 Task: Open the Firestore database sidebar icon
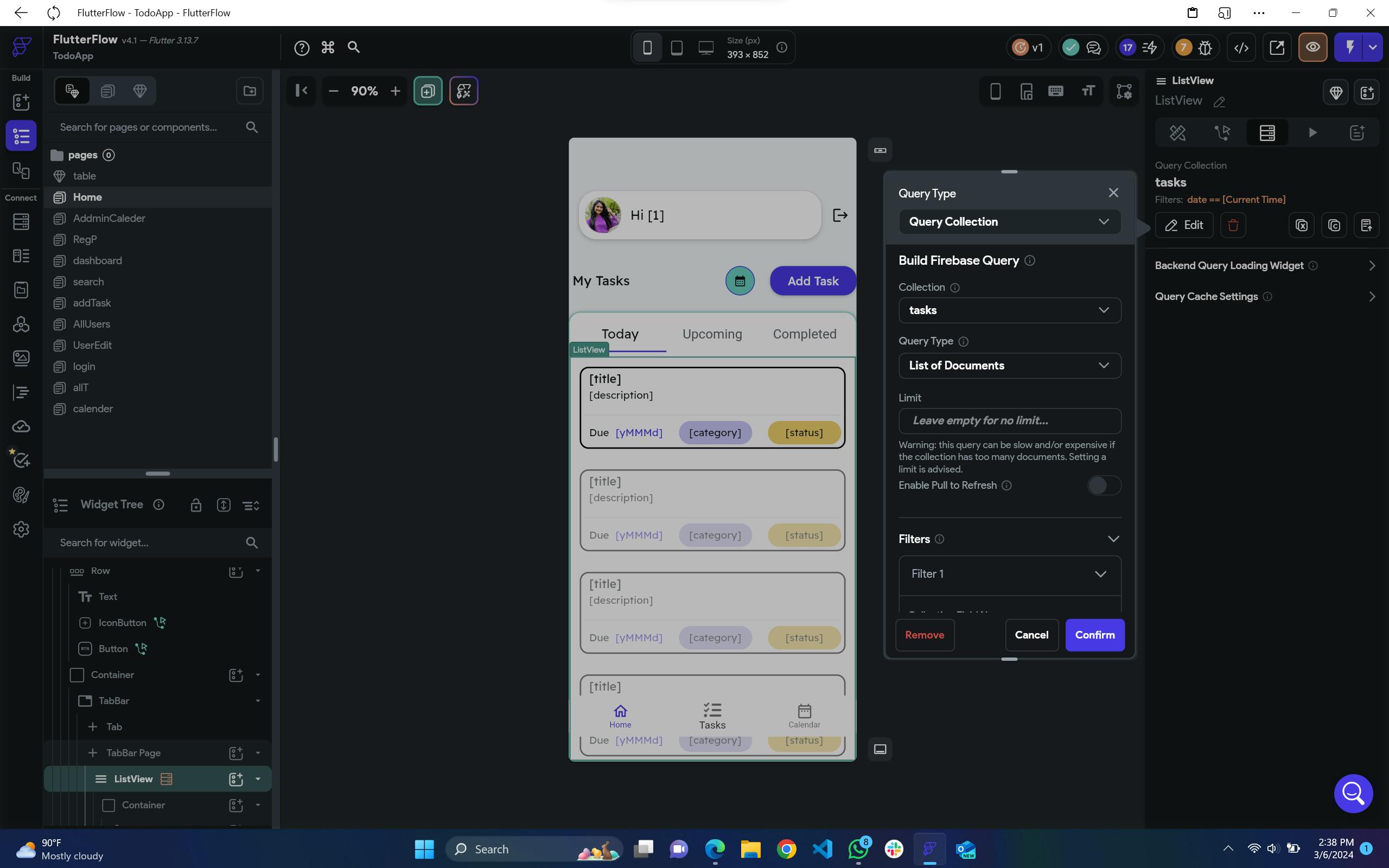pos(21,221)
